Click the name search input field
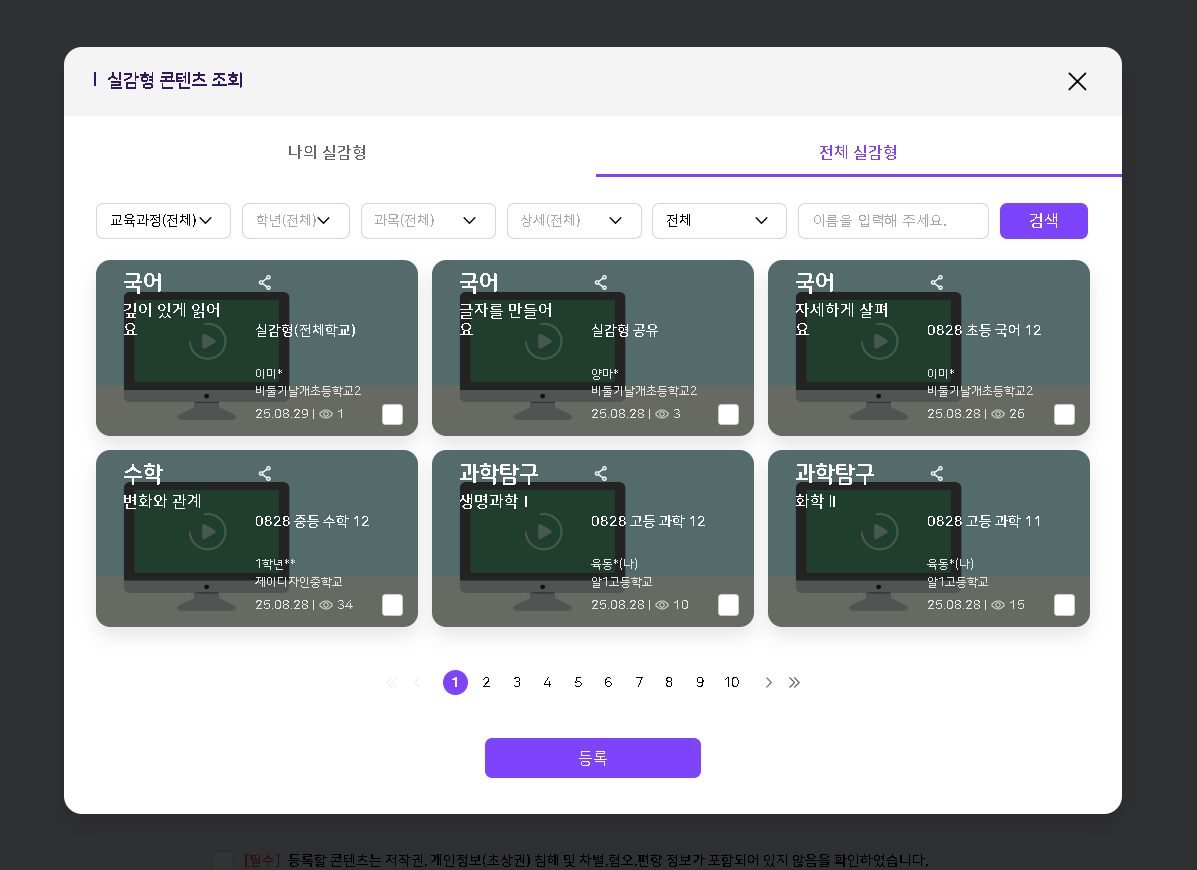1197x870 pixels. tap(892, 221)
